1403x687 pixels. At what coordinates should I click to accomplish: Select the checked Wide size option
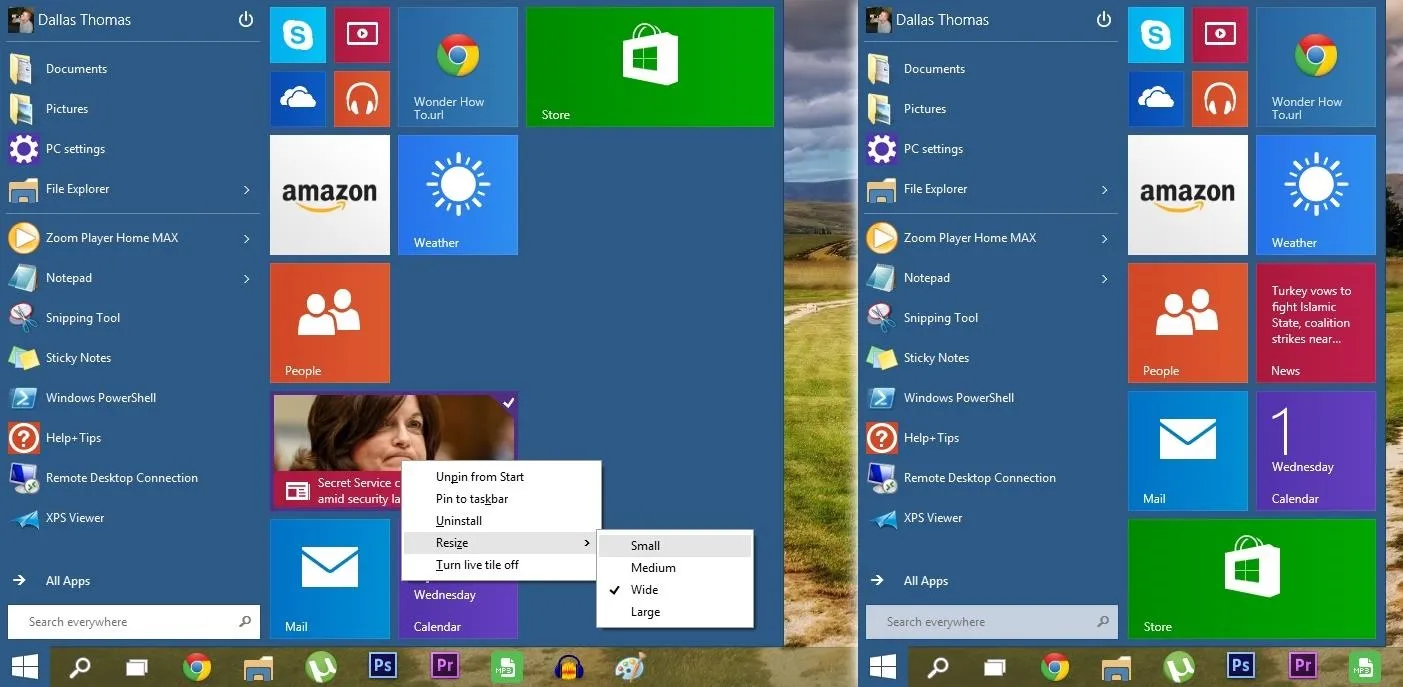(x=674, y=590)
